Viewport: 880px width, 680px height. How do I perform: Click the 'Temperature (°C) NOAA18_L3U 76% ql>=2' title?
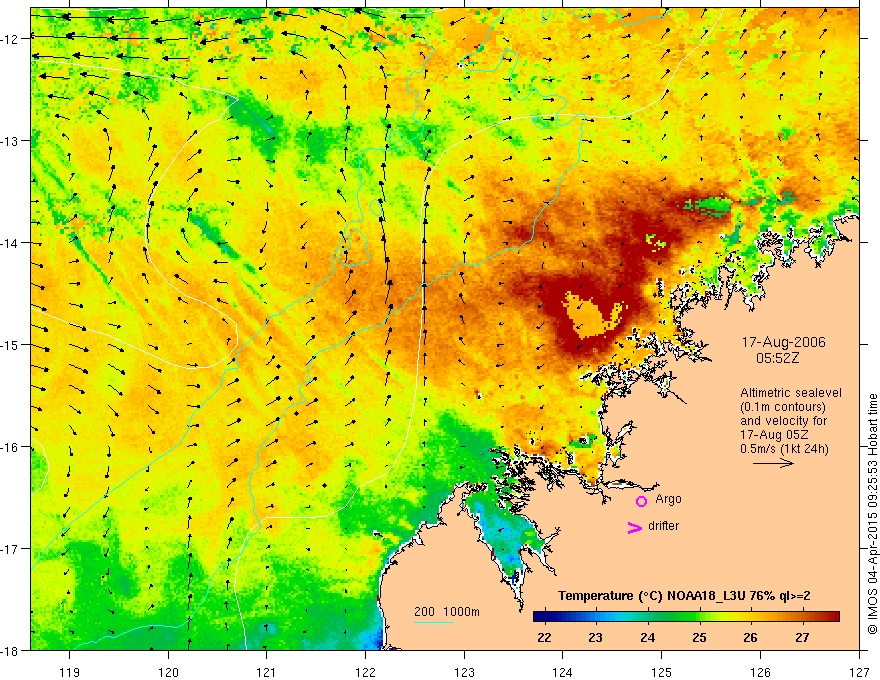(684, 596)
